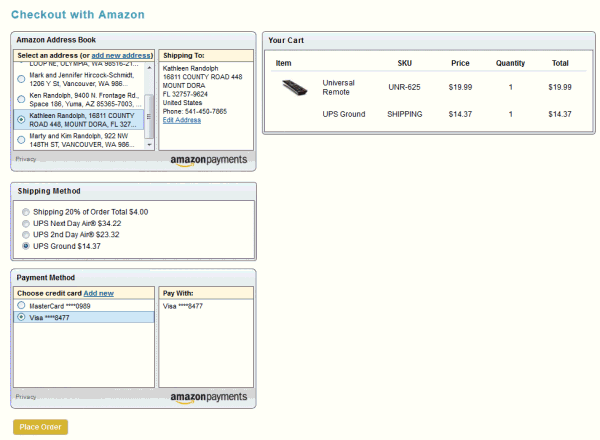Click the Visa ****8477 Pay With text
This screenshot has width=600, height=440.
click(183, 306)
